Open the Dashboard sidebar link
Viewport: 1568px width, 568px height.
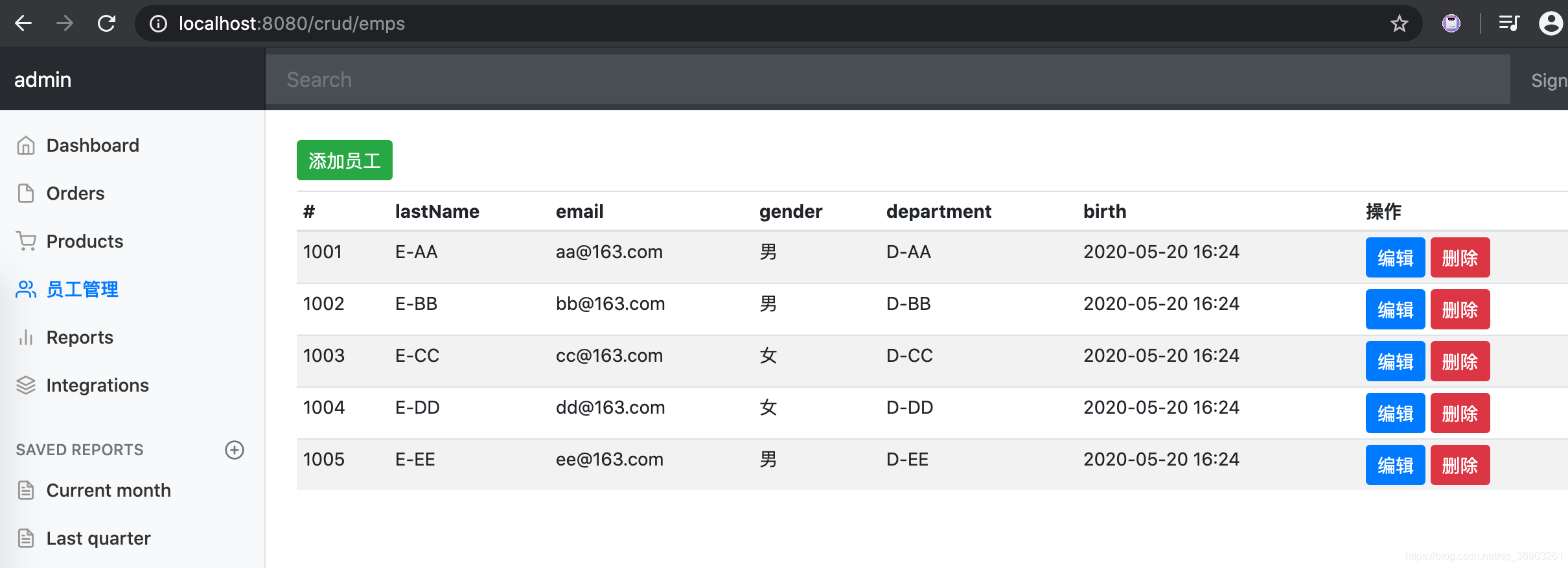point(93,145)
